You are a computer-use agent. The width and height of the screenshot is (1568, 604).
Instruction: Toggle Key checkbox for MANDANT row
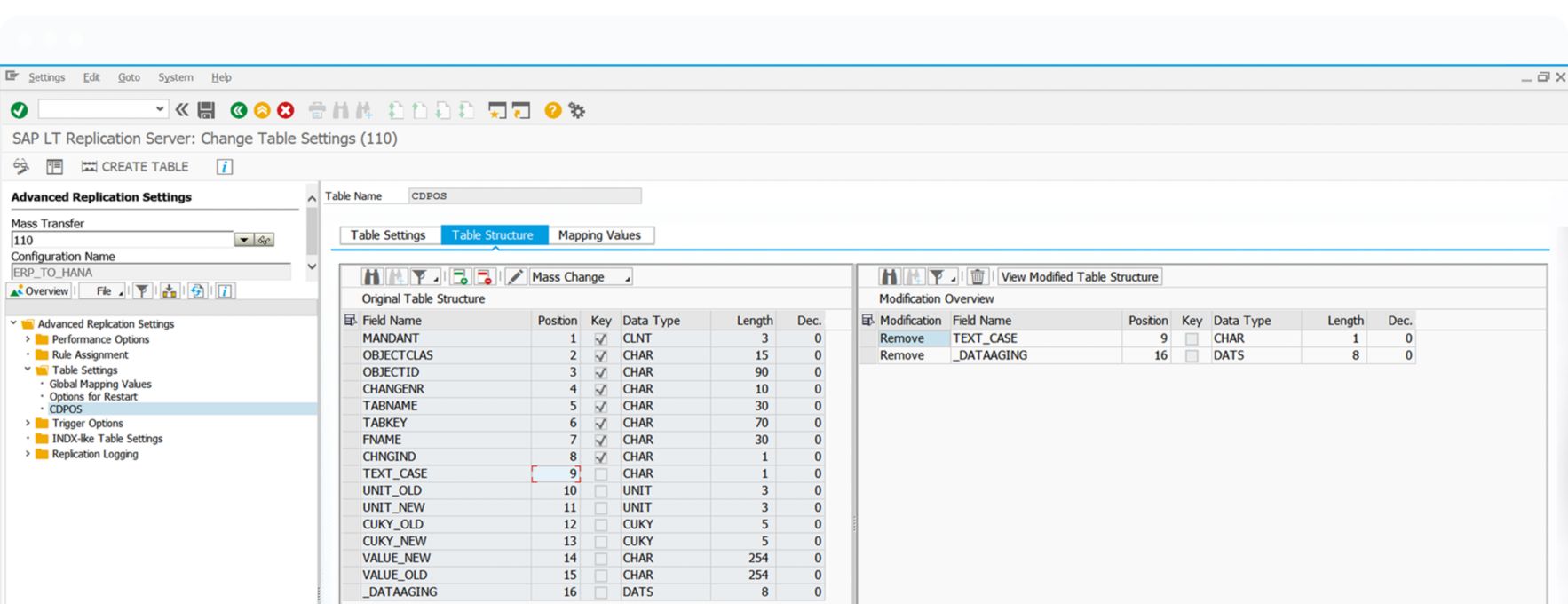click(601, 339)
